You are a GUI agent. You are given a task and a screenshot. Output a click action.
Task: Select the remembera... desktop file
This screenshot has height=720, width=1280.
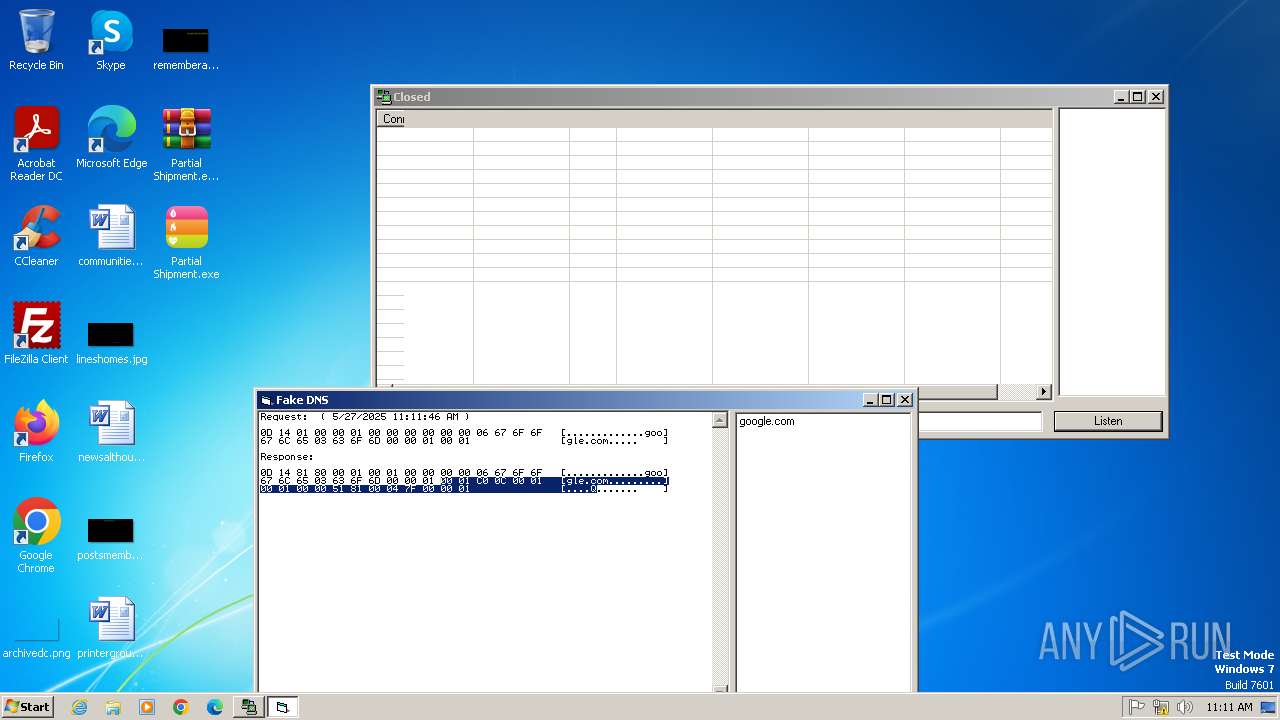point(186,48)
